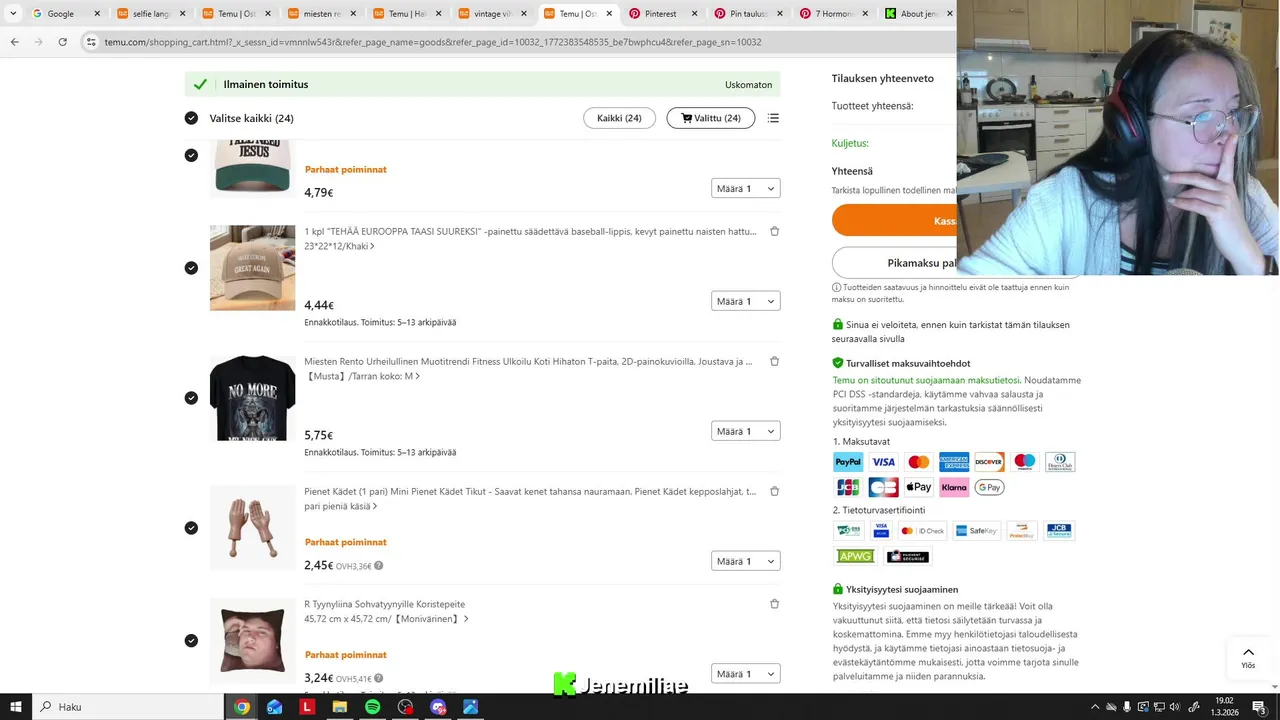This screenshot has height=720, width=1280.
Task: Open OVH price info icon for Tyynyliina
Action: (x=378, y=679)
